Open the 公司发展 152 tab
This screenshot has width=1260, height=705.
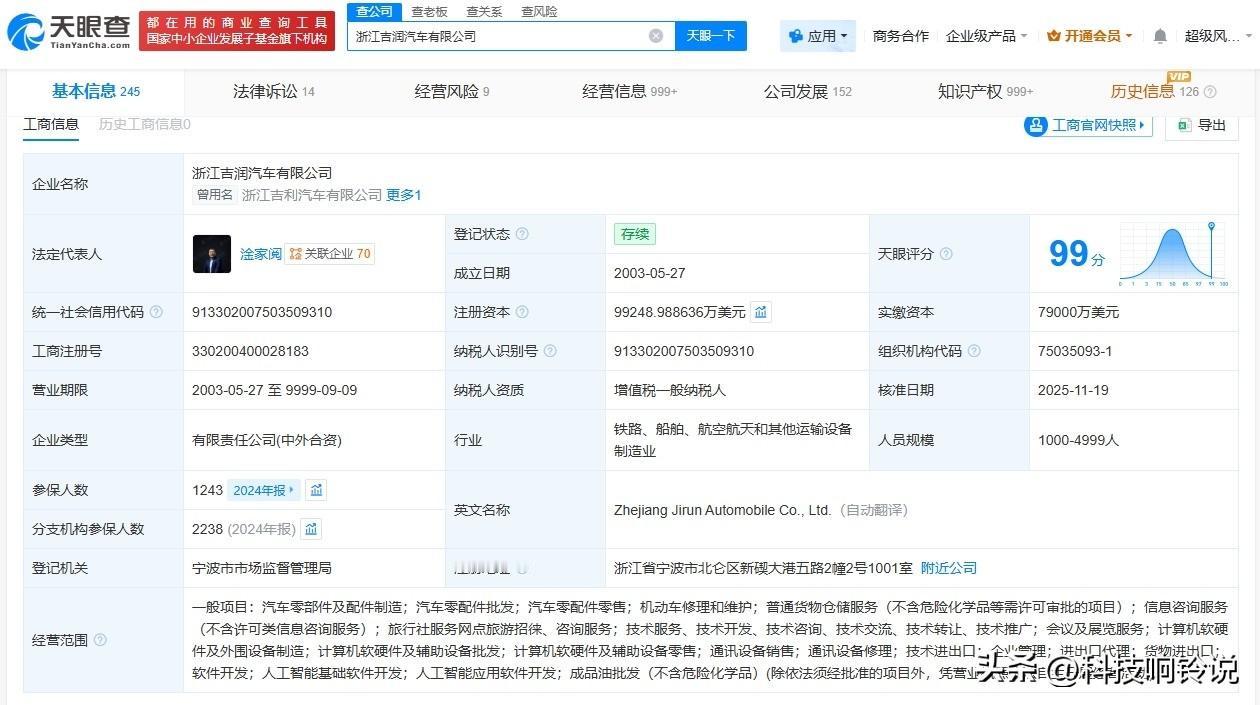(x=808, y=91)
